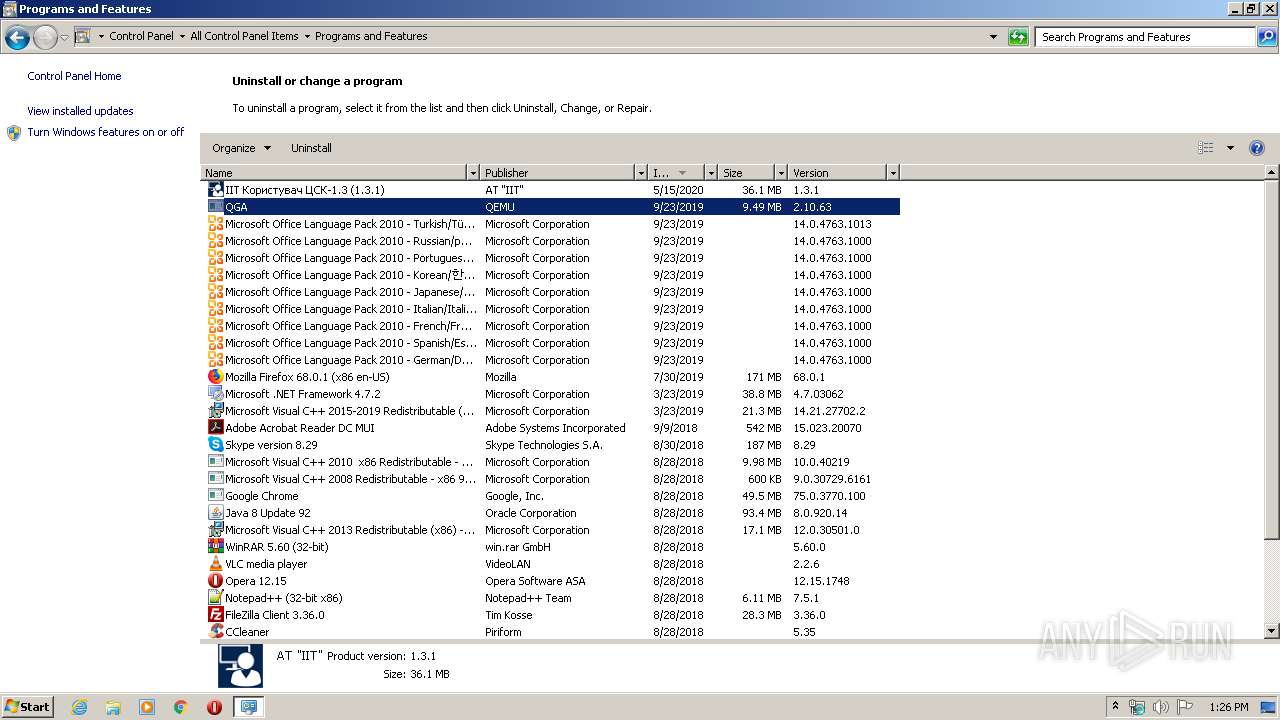This screenshot has height=720, width=1280.
Task: Click the Start button
Action: coord(28,707)
